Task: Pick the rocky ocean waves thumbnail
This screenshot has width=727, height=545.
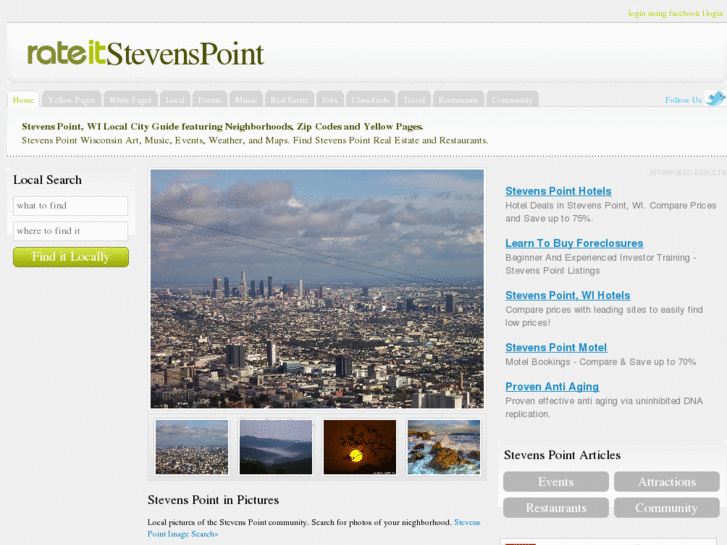Action: pos(444,447)
